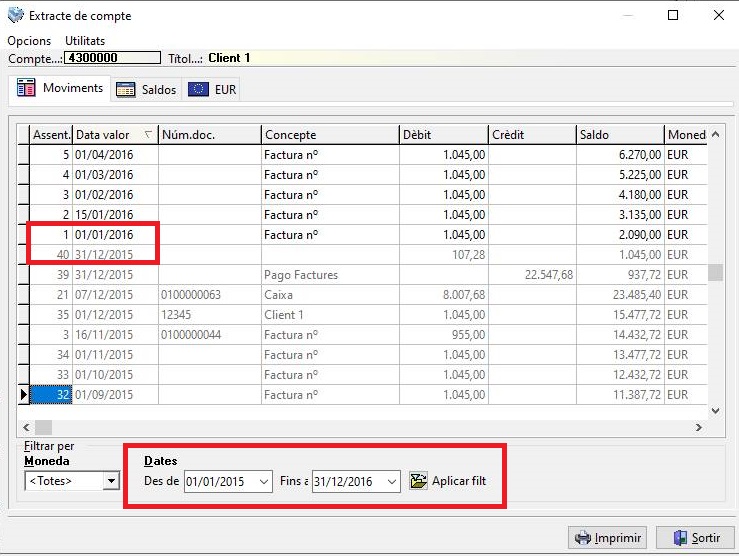Expand the Des de date picker
The height and width of the screenshot is (556, 739).
click(264, 482)
